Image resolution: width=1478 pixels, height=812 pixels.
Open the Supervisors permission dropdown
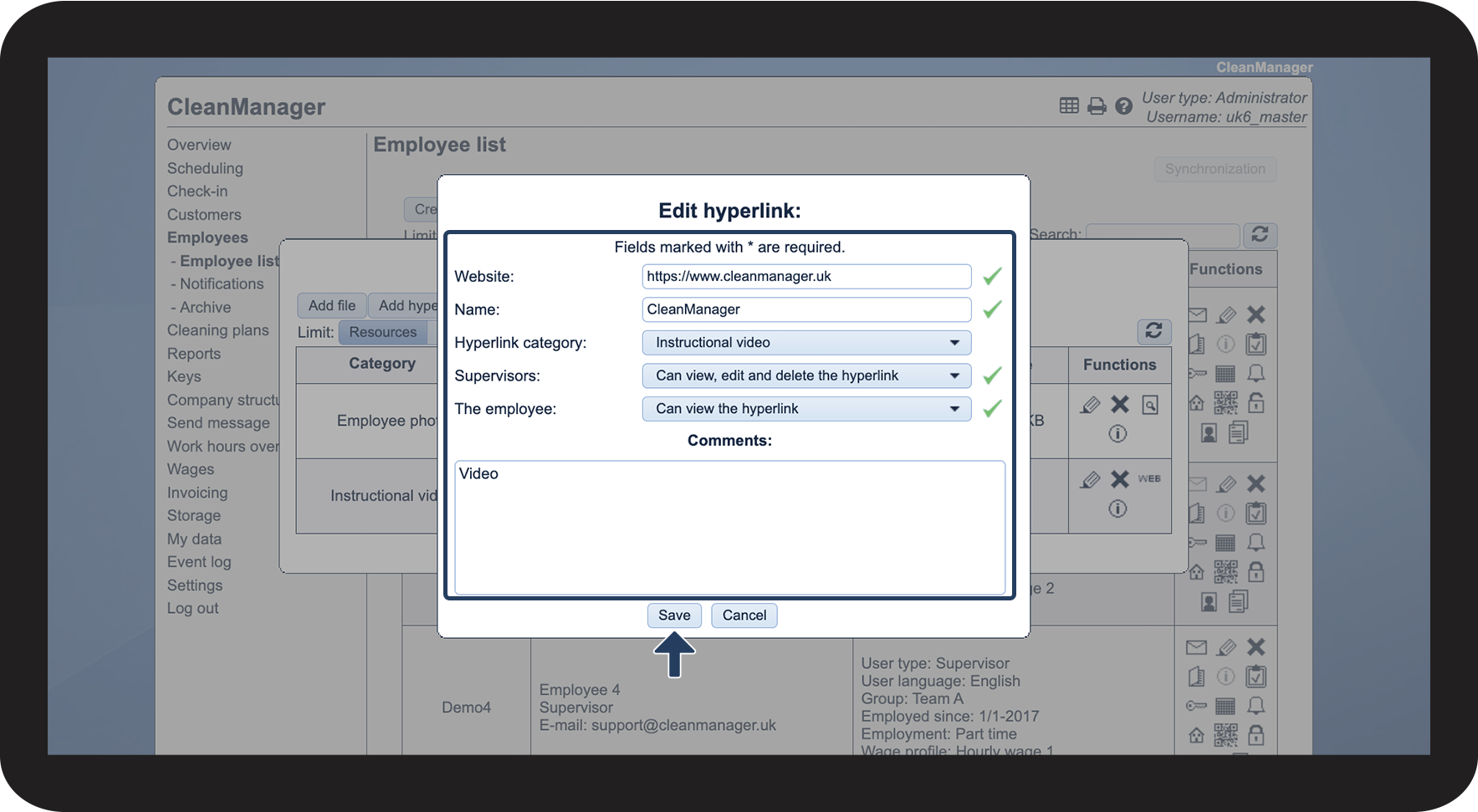click(806, 375)
